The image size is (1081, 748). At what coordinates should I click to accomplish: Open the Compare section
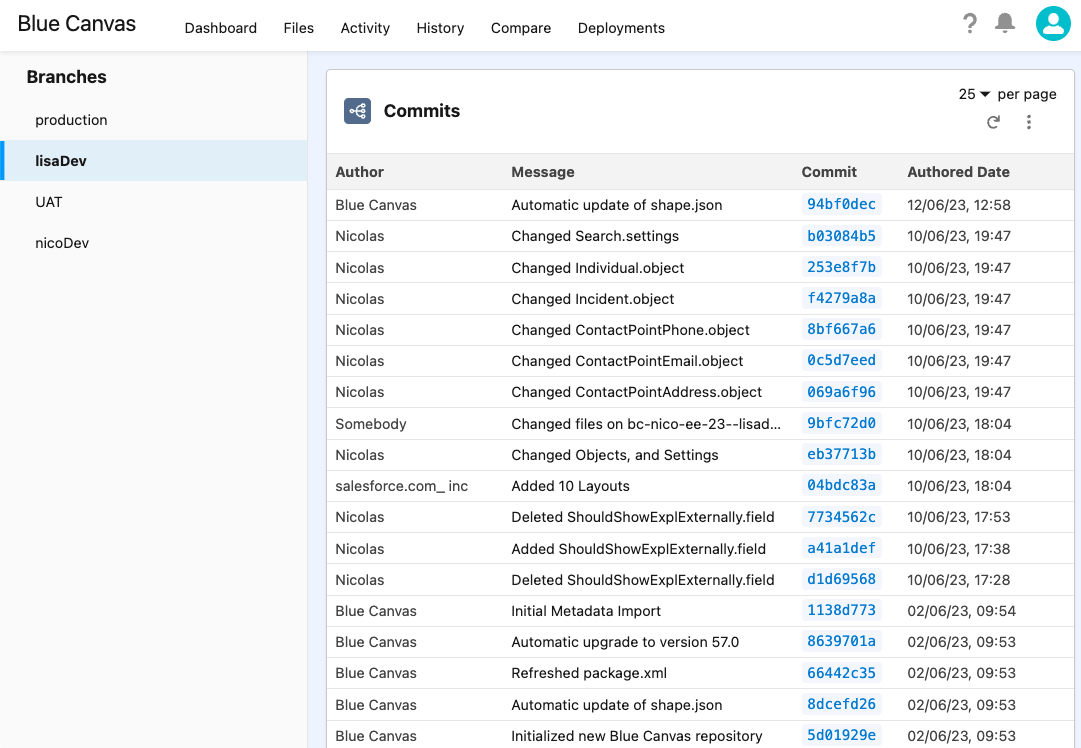(520, 28)
